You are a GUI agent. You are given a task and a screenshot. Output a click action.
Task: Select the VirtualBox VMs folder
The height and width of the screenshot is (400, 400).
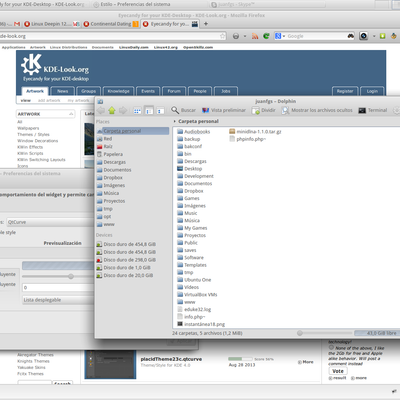pyautogui.click(x=197, y=295)
